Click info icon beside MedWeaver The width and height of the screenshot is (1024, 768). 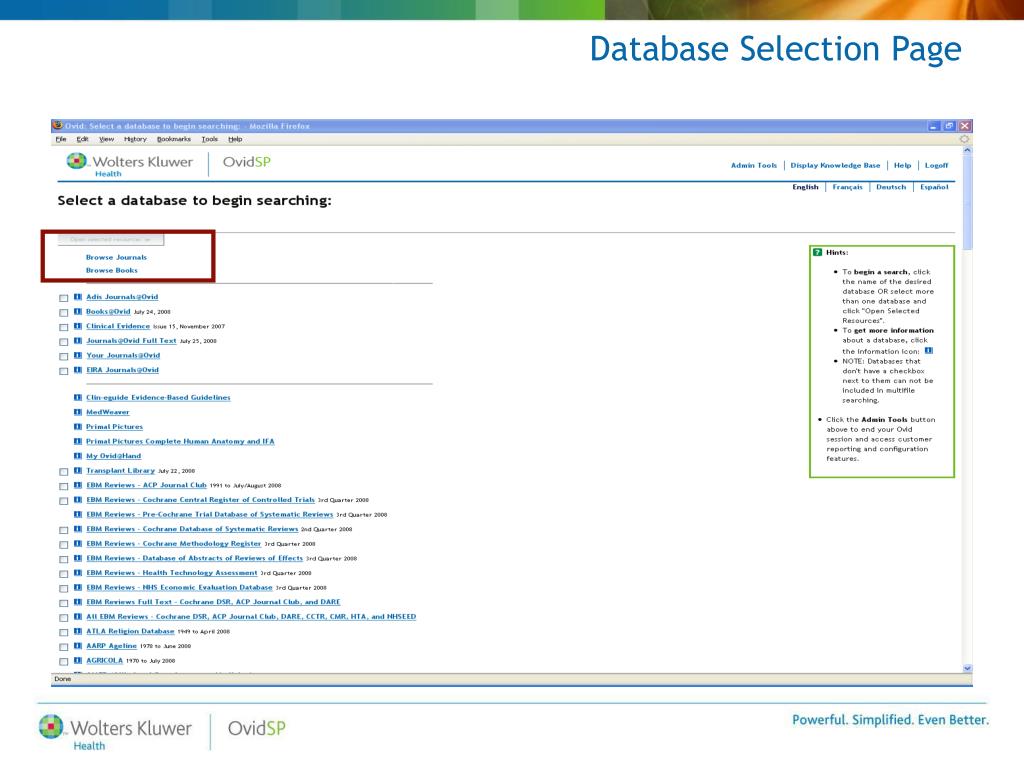coord(78,412)
